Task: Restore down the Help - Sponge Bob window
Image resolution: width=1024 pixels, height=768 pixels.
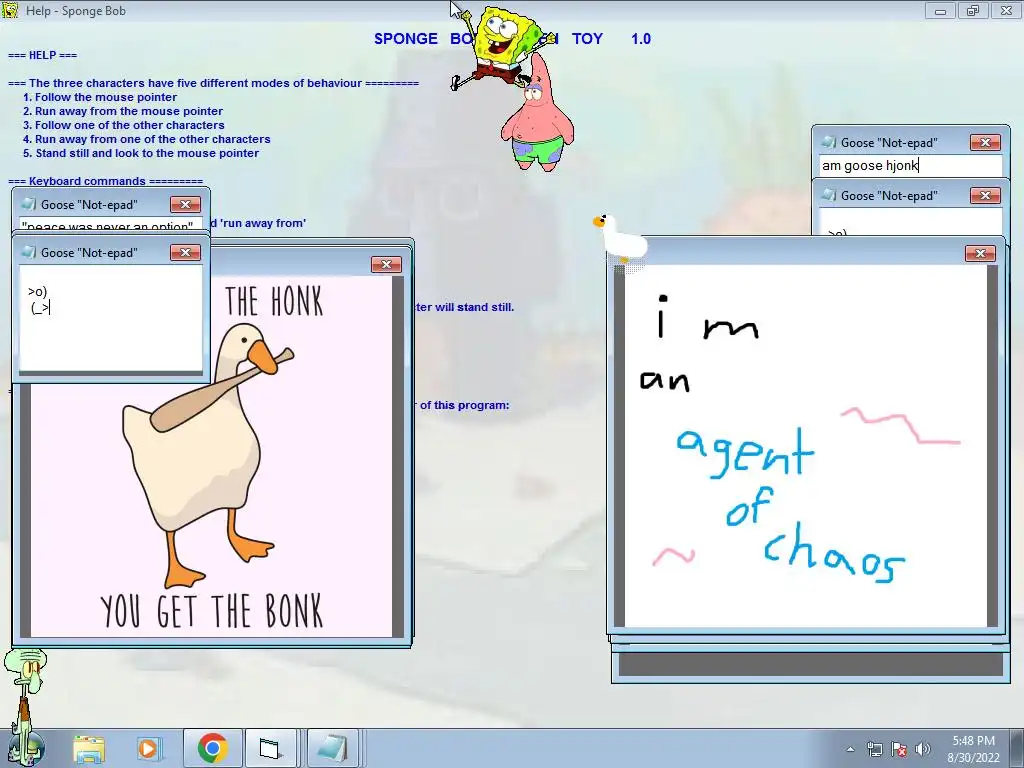Action: coord(973,11)
